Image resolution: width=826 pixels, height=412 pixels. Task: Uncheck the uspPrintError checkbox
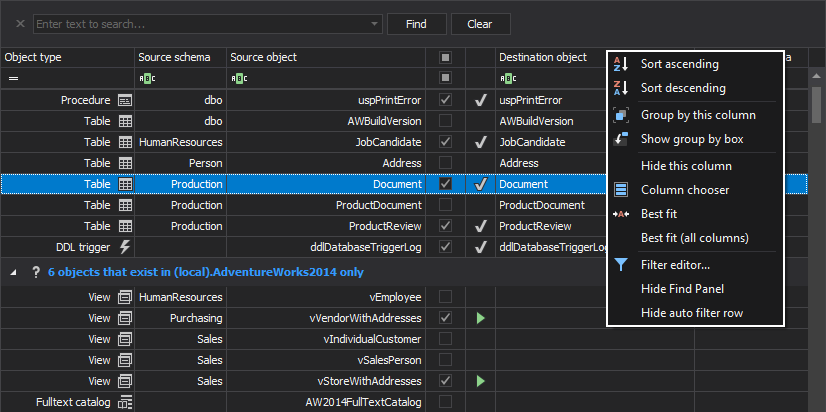(446, 100)
